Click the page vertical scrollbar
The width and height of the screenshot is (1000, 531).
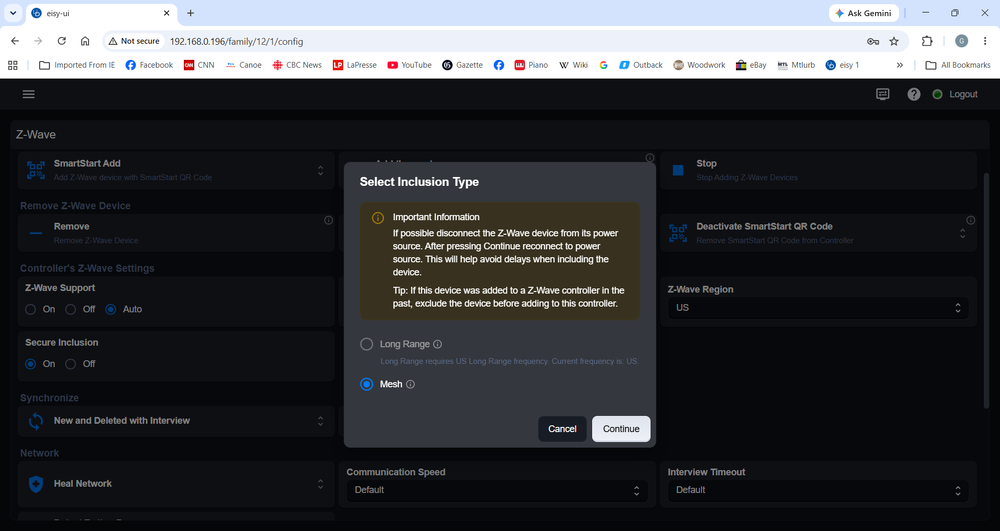(x=987, y=290)
